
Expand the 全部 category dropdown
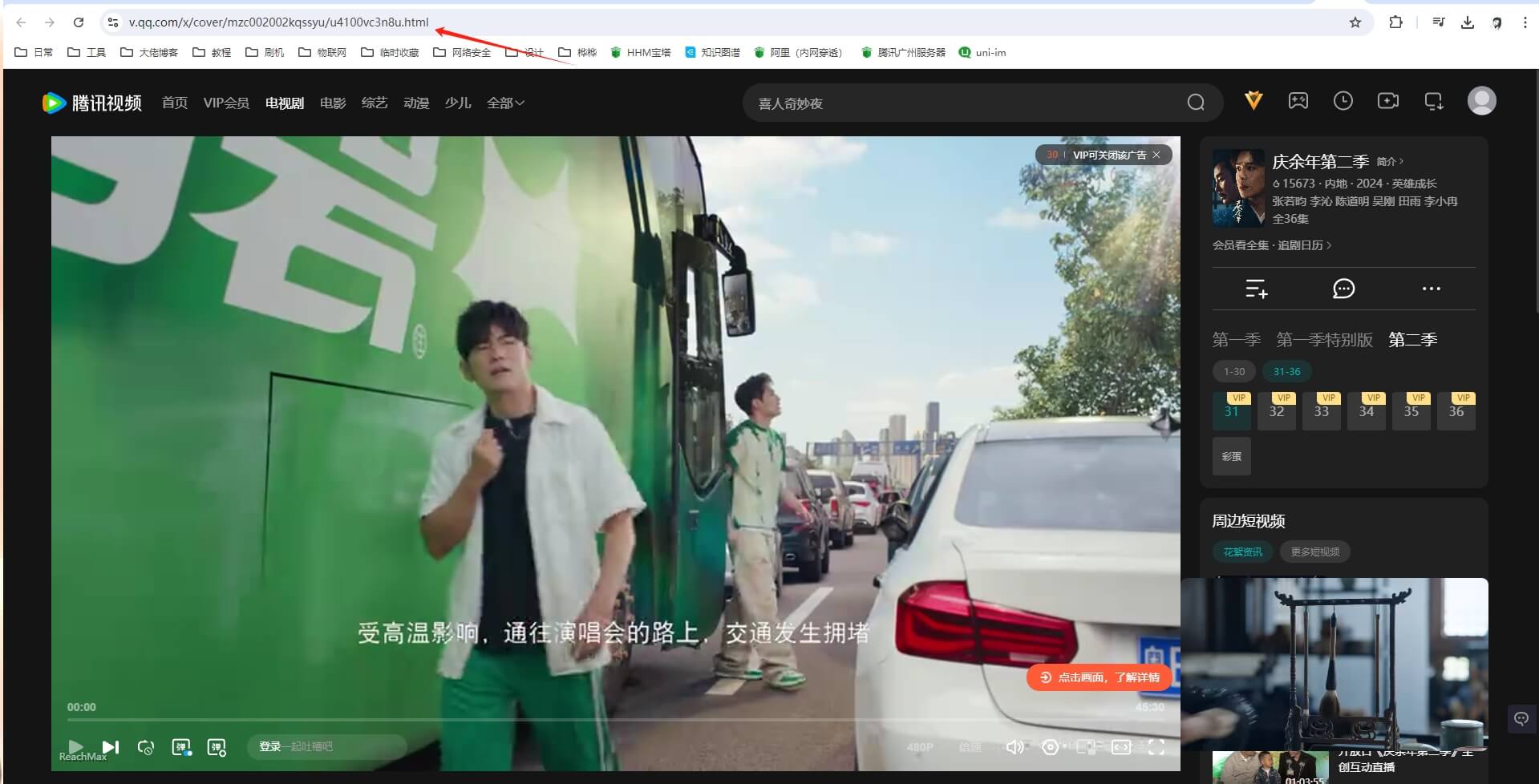[505, 103]
